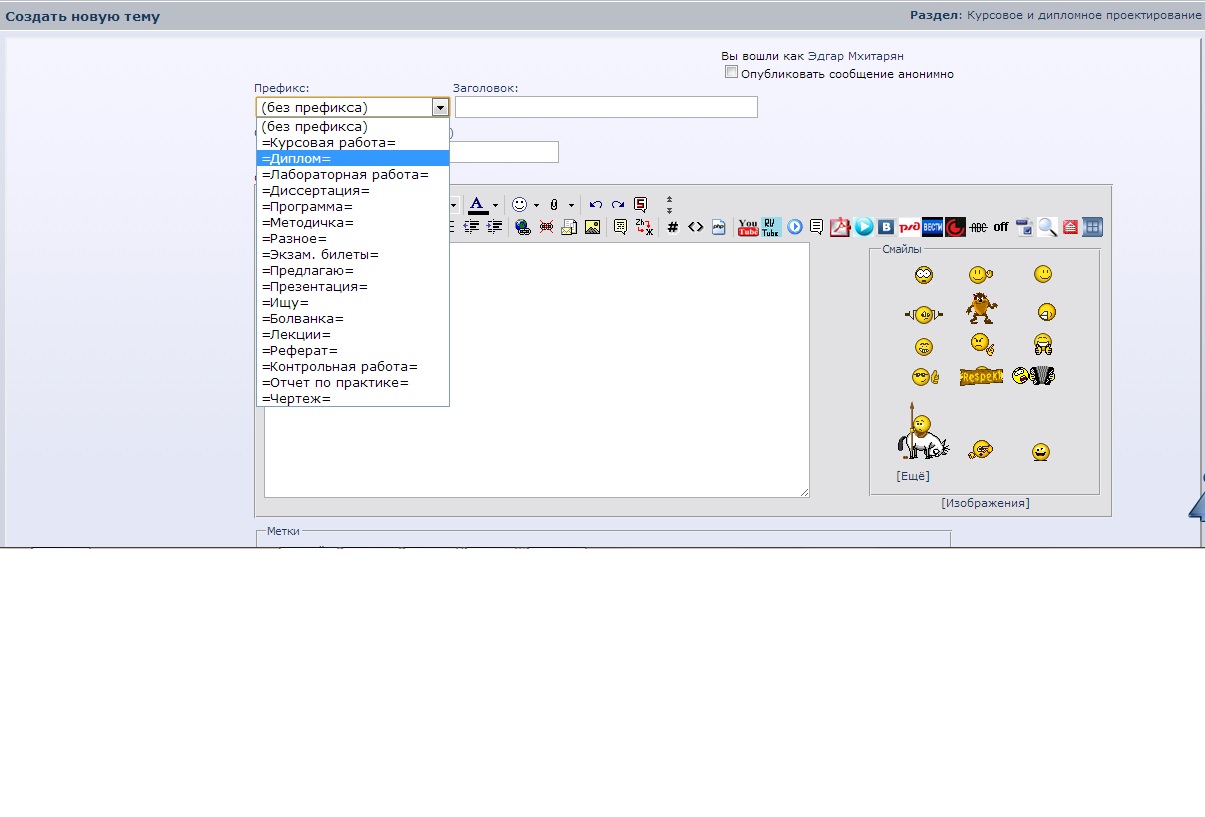
Task: Toggle anonymous message publishing checkbox
Action: click(731, 73)
